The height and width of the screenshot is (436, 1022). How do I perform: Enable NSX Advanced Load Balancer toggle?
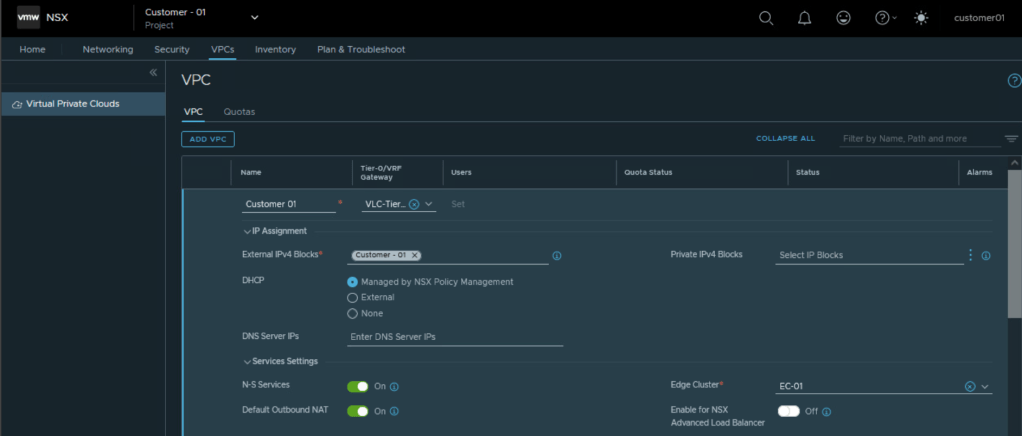[x=788, y=411]
